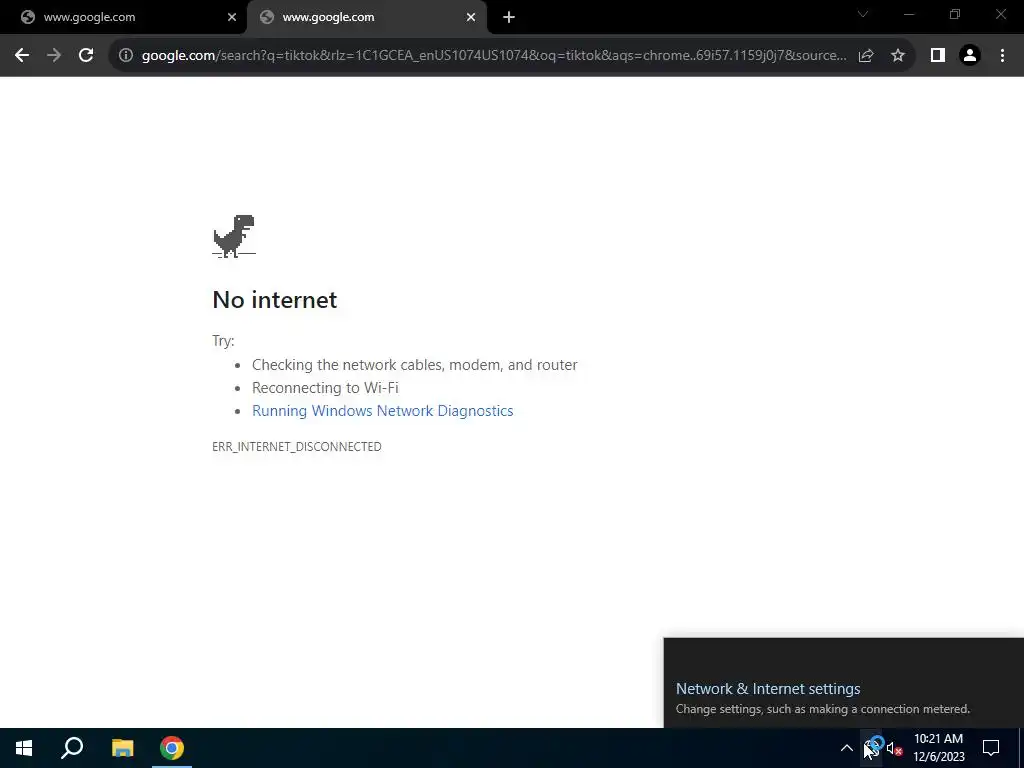Expand the tab search chevron
This screenshot has height=768, width=1024.
click(863, 14)
